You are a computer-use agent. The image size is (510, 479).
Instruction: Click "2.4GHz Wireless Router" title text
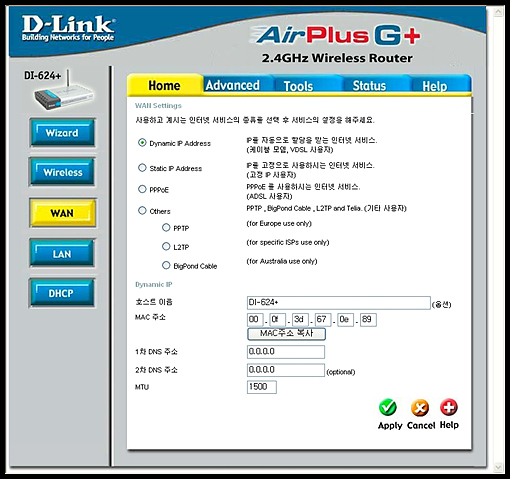click(x=337, y=58)
